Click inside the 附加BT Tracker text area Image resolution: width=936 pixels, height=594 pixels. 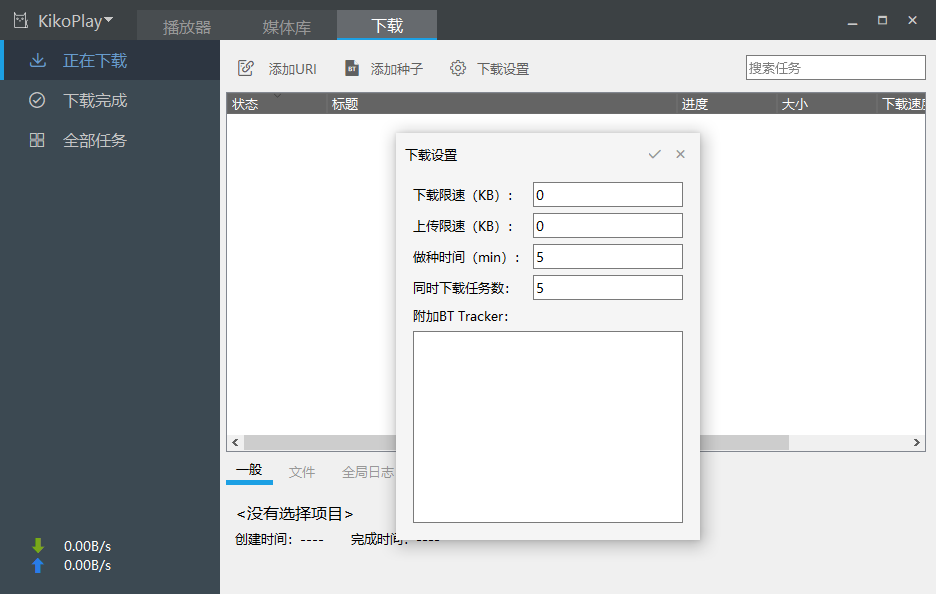548,427
